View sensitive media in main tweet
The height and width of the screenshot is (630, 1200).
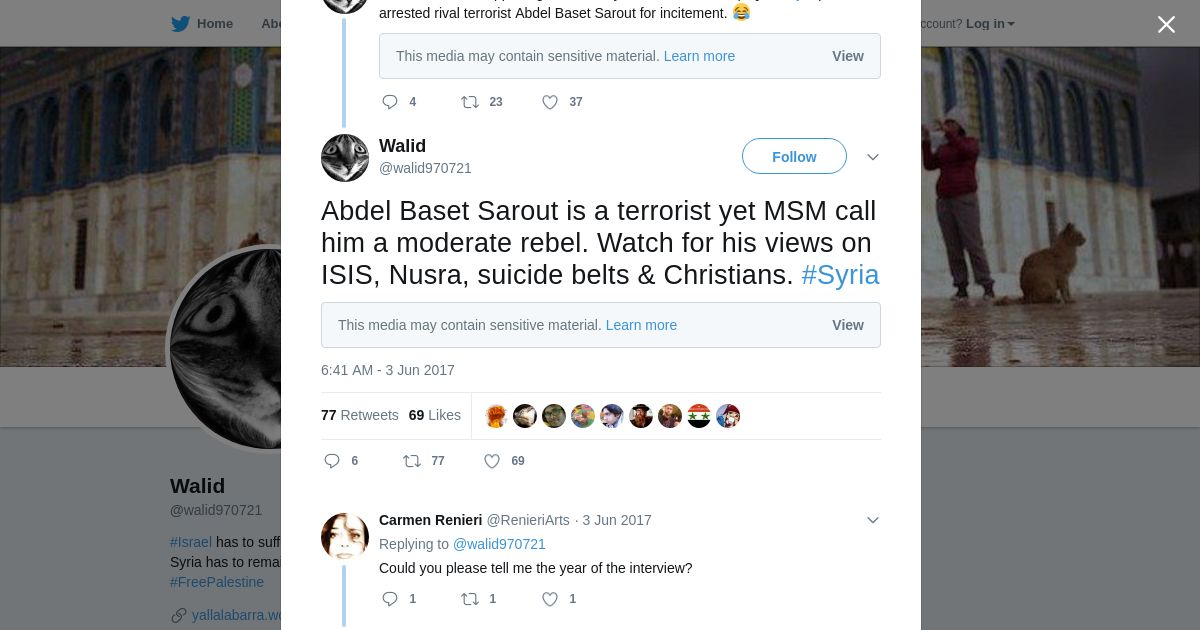tap(847, 325)
